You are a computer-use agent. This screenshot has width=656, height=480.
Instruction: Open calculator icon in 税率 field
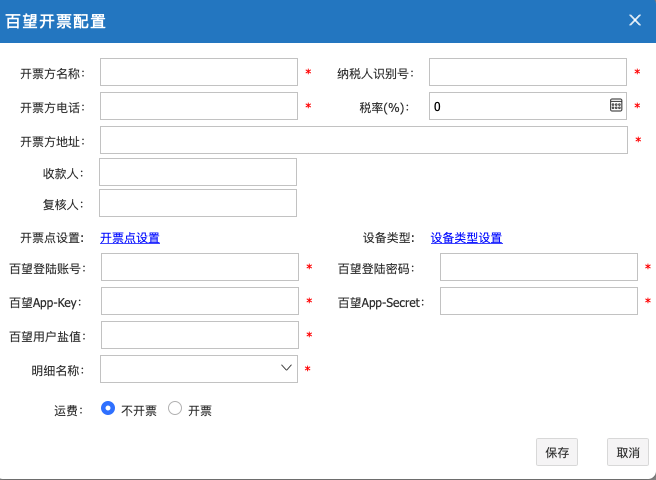click(x=616, y=105)
